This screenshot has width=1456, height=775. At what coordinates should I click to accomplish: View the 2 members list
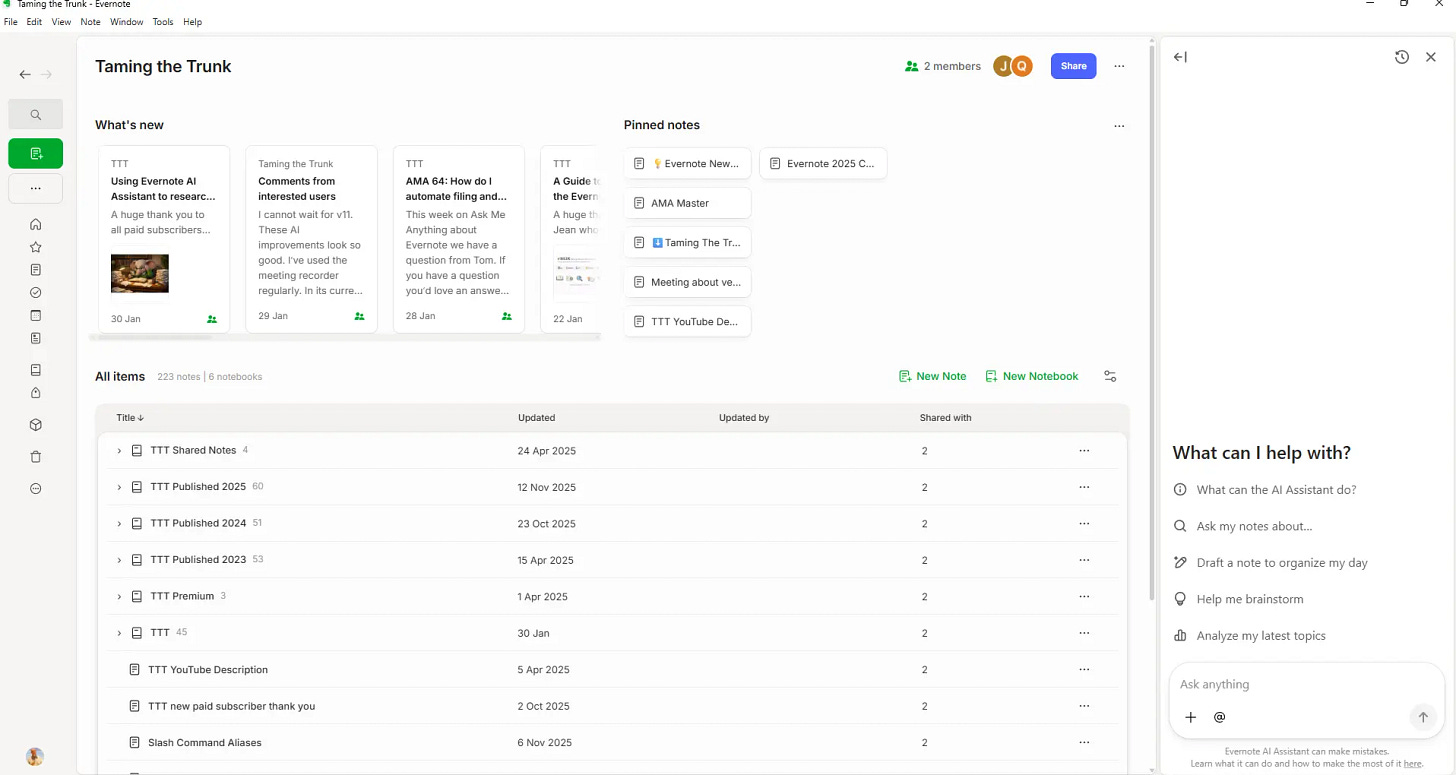(942, 66)
